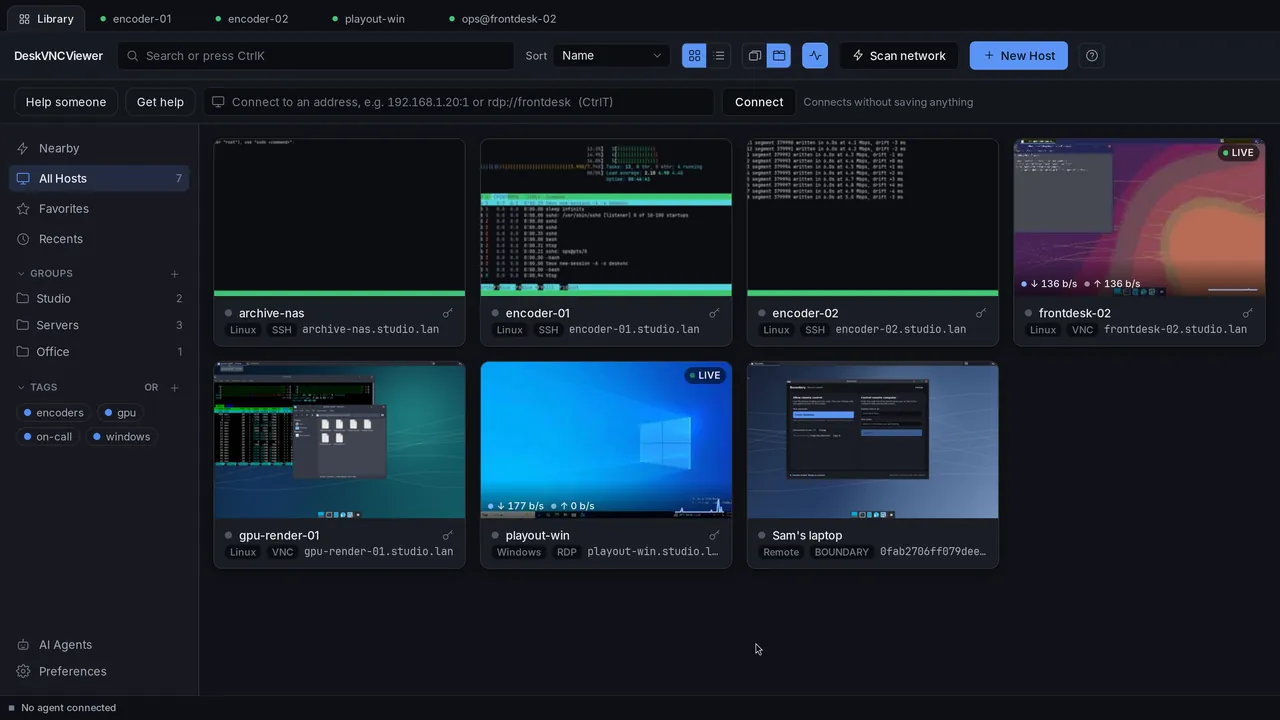Open Preferences settings
The width and height of the screenshot is (1280, 720).
pos(99,672)
